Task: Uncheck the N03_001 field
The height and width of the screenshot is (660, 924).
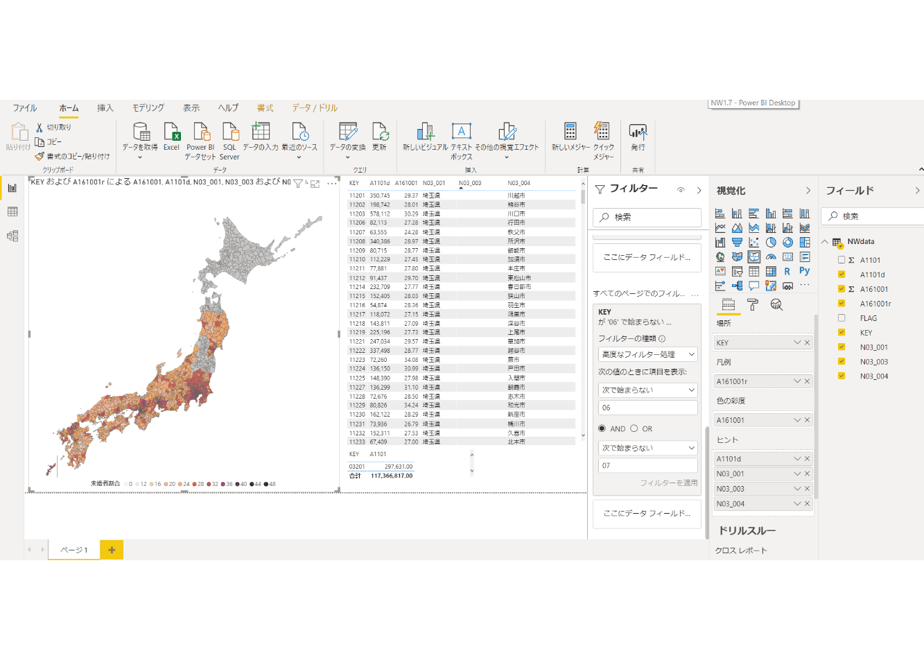Action: 842,347
